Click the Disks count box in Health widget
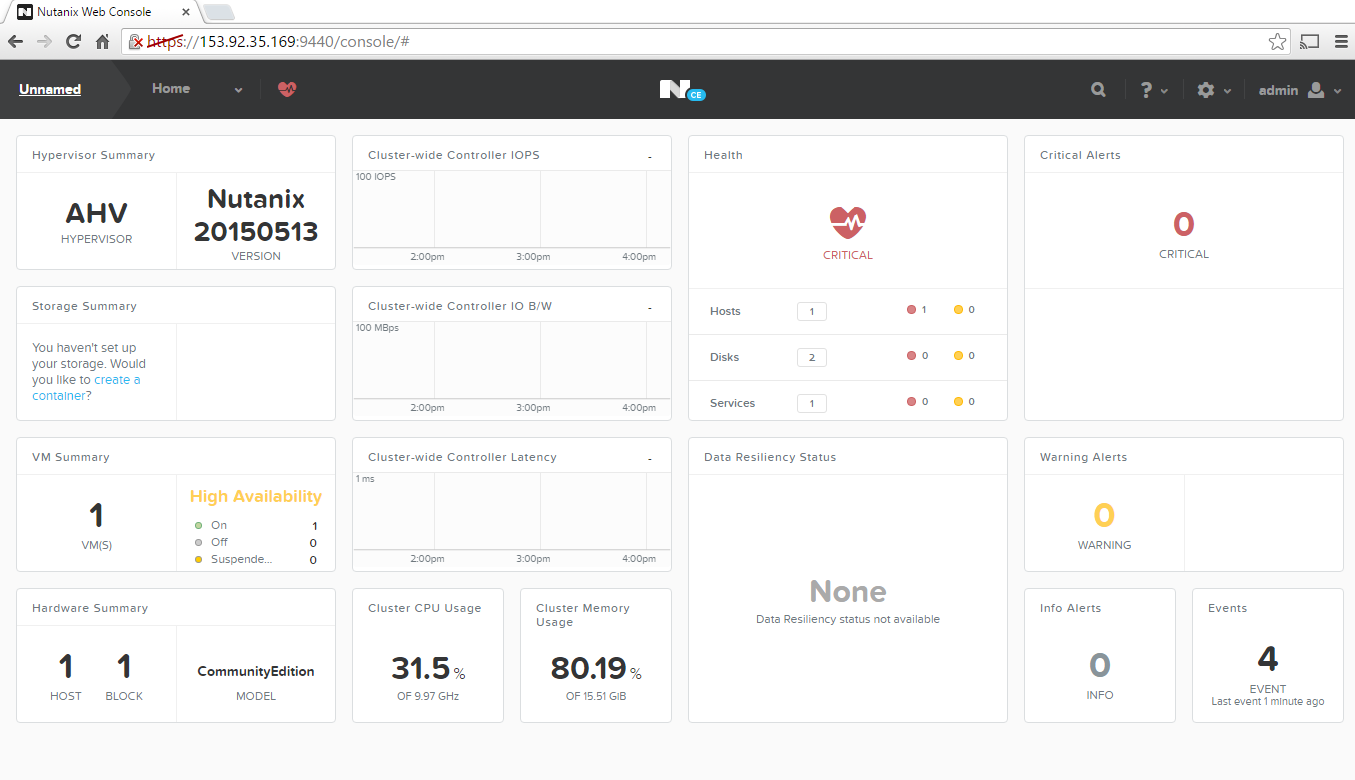The width and height of the screenshot is (1355, 780). coord(811,357)
